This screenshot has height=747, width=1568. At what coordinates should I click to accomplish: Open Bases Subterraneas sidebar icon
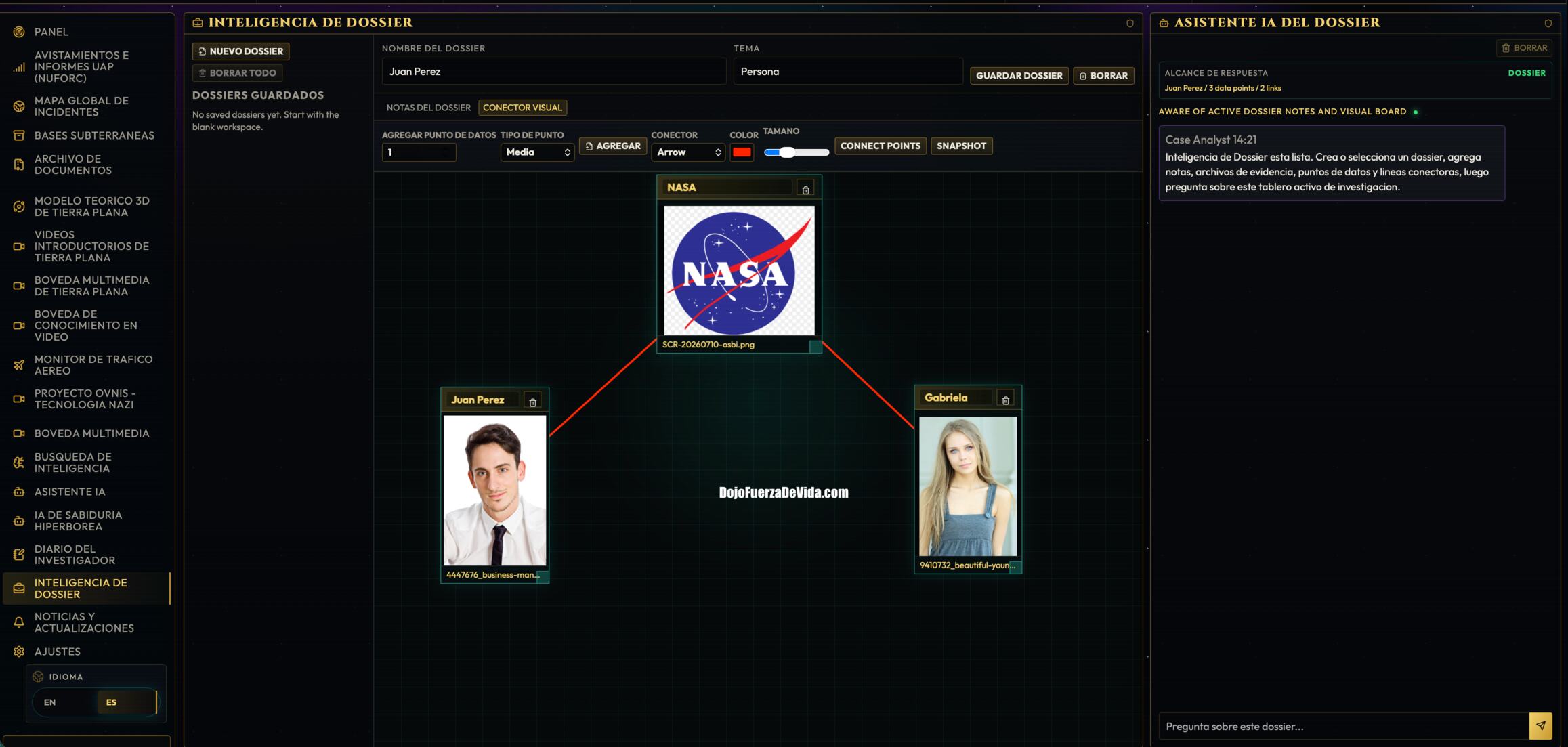point(19,135)
